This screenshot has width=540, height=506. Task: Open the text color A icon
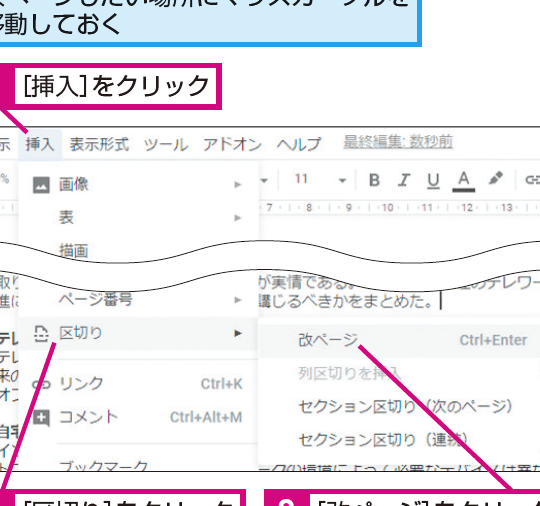[x=464, y=181]
